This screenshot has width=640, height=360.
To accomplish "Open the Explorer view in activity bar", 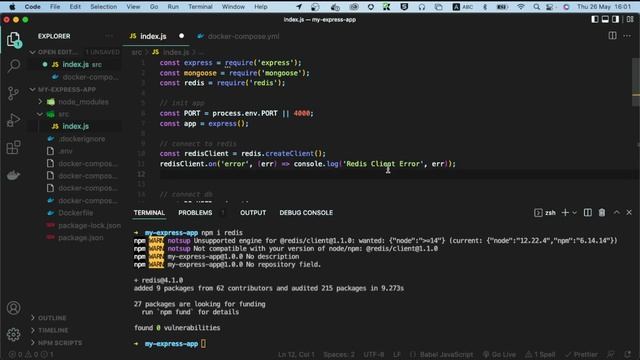I will [14, 40].
